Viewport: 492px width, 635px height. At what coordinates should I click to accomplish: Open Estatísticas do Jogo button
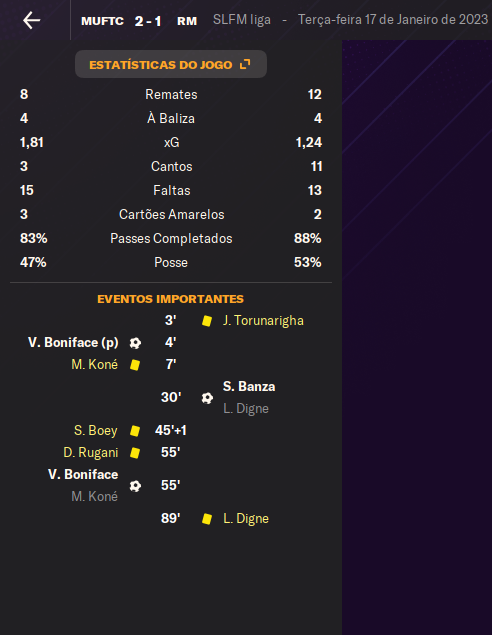171,64
